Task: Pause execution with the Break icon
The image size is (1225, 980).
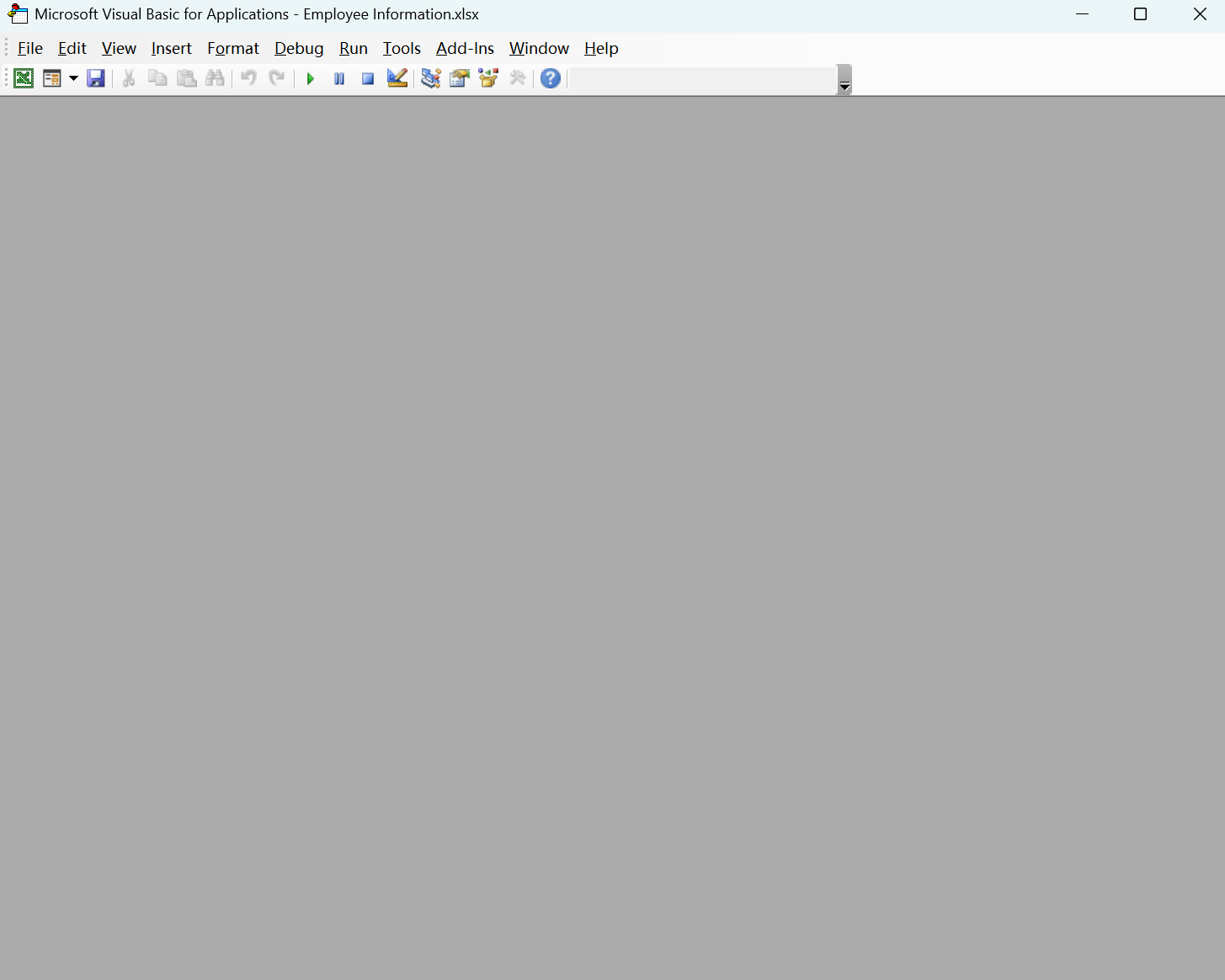Action: tap(338, 78)
